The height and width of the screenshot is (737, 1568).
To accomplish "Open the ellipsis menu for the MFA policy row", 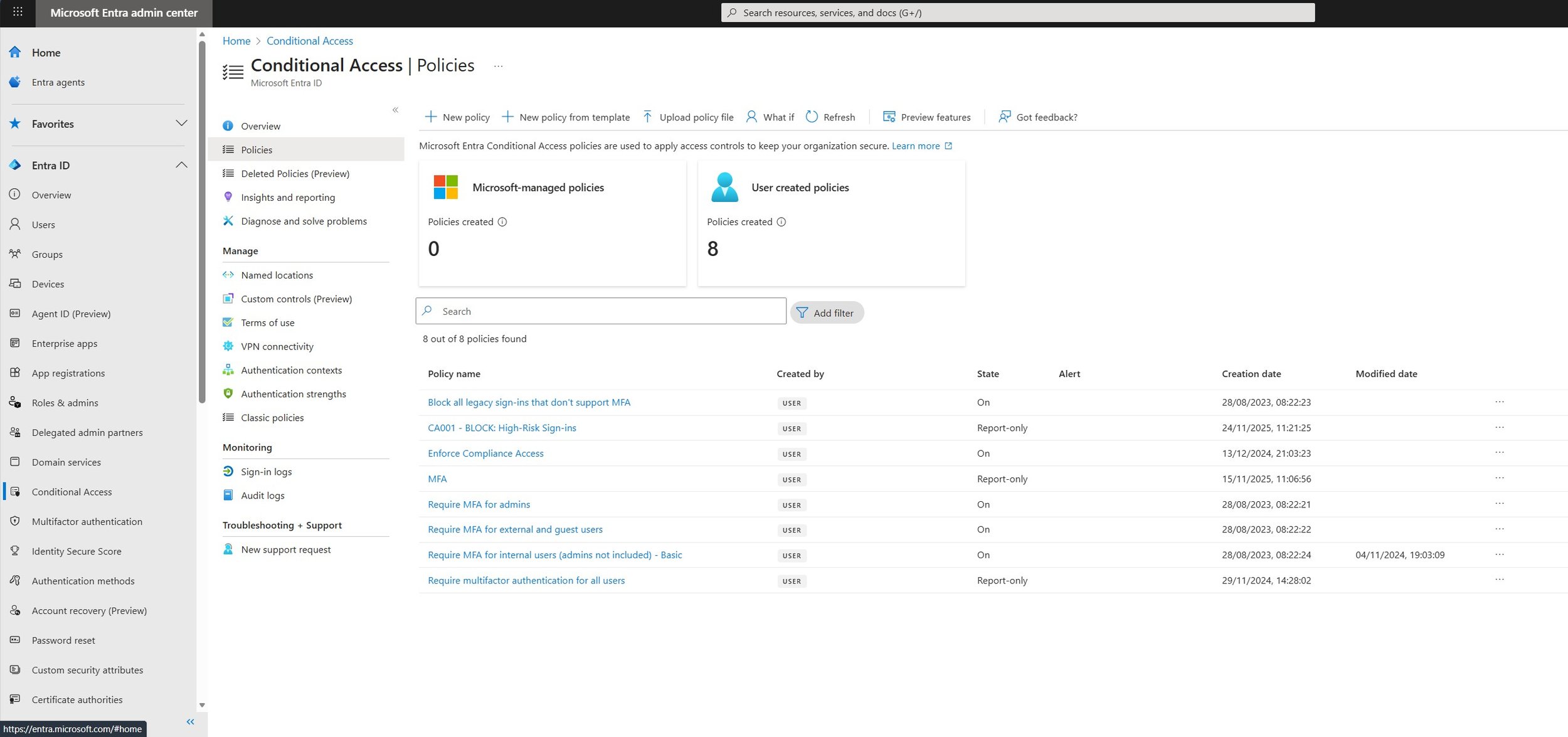I will pyautogui.click(x=1500, y=477).
